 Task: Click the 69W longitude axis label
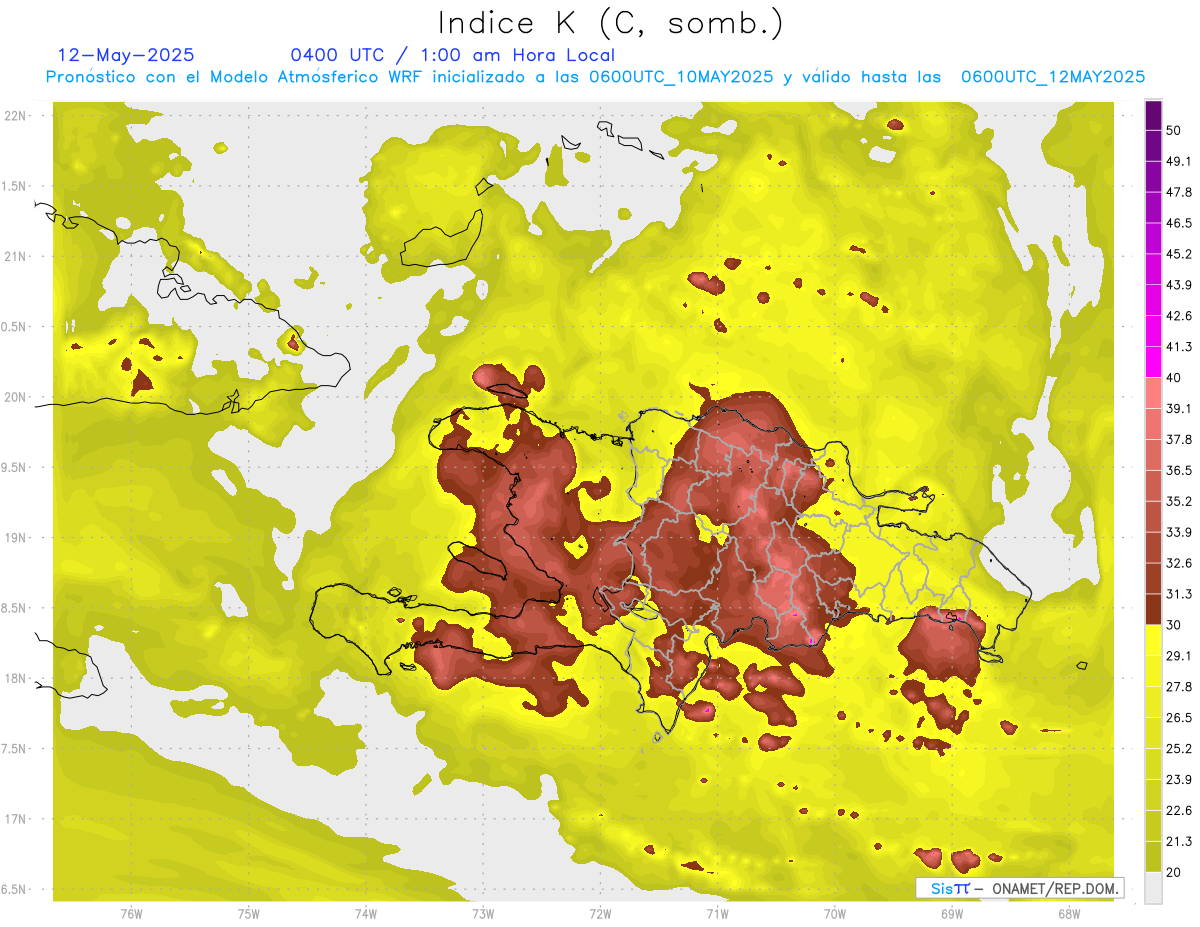click(952, 913)
